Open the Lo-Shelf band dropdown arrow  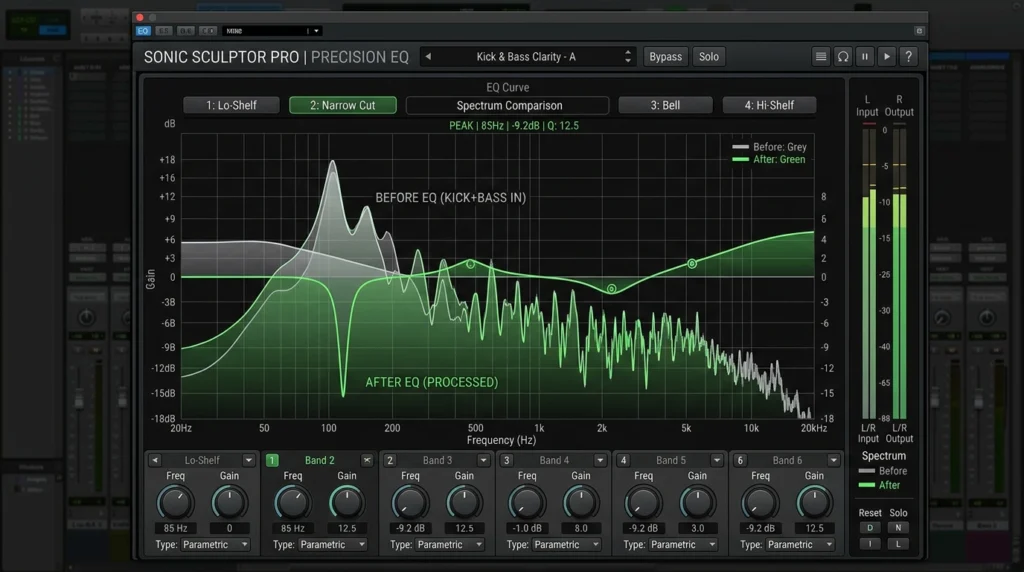pos(249,460)
